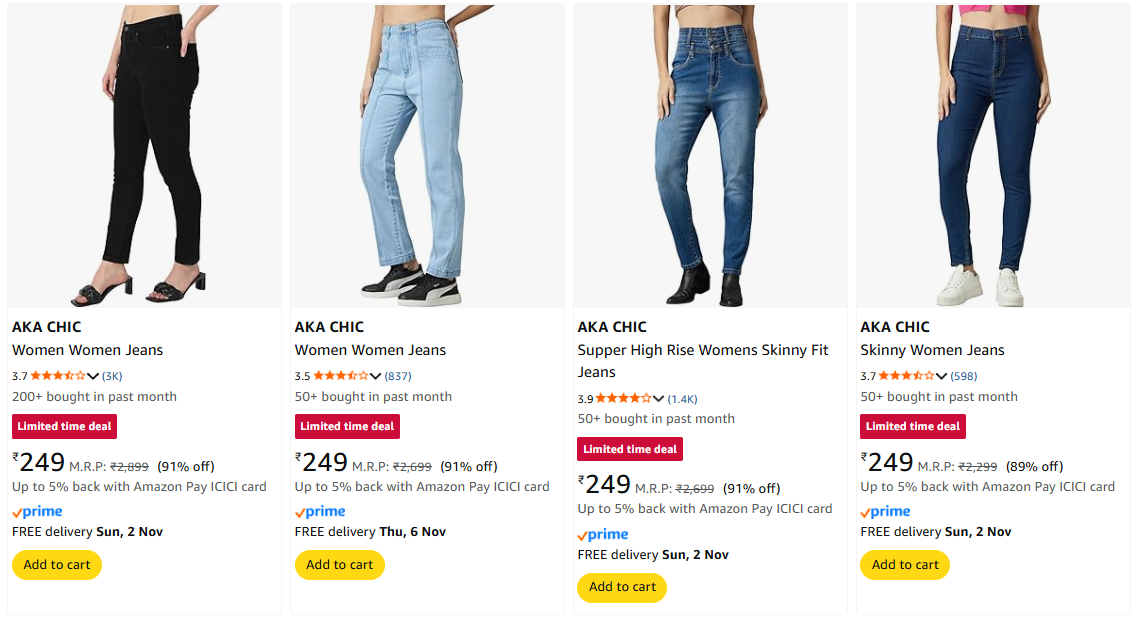Open Skinny Women Jeans title link
The image size is (1134, 620).
(x=932, y=350)
